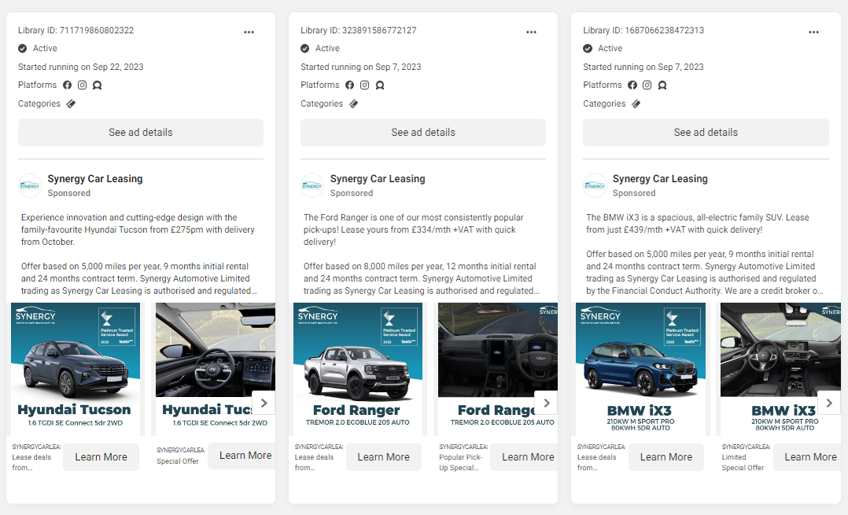Click Audience Network icon in Hyundai Tucson ad
848x515 pixels.
[x=97, y=85]
